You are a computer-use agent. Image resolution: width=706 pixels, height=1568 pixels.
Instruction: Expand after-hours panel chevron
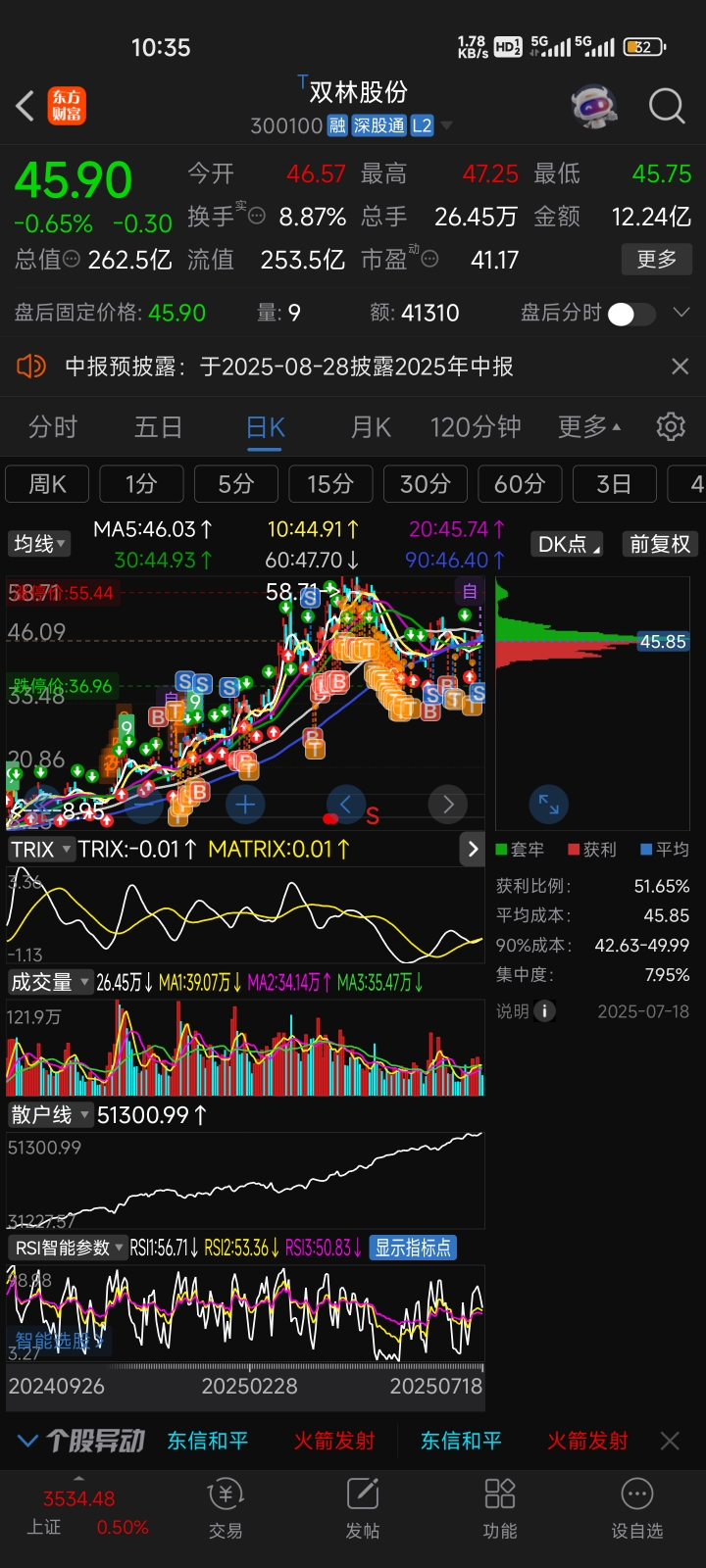click(681, 313)
